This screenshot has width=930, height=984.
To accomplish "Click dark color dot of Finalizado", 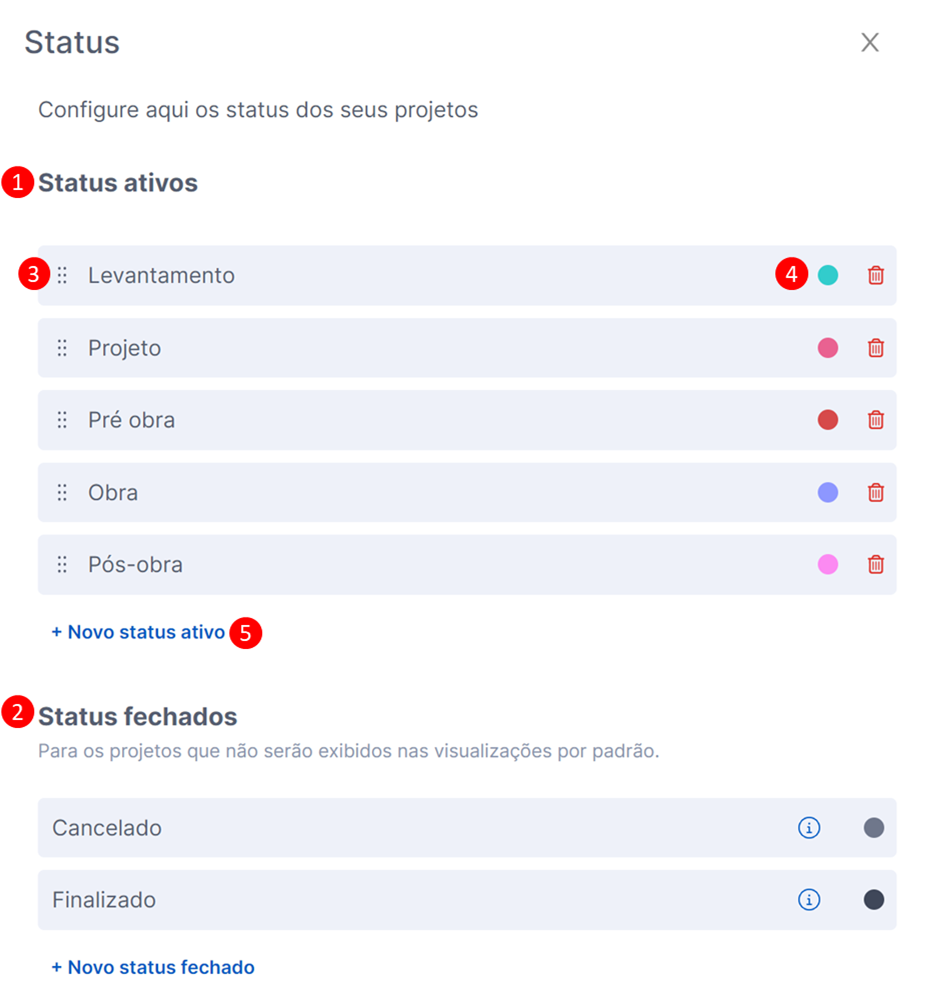I will (x=874, y=900).
